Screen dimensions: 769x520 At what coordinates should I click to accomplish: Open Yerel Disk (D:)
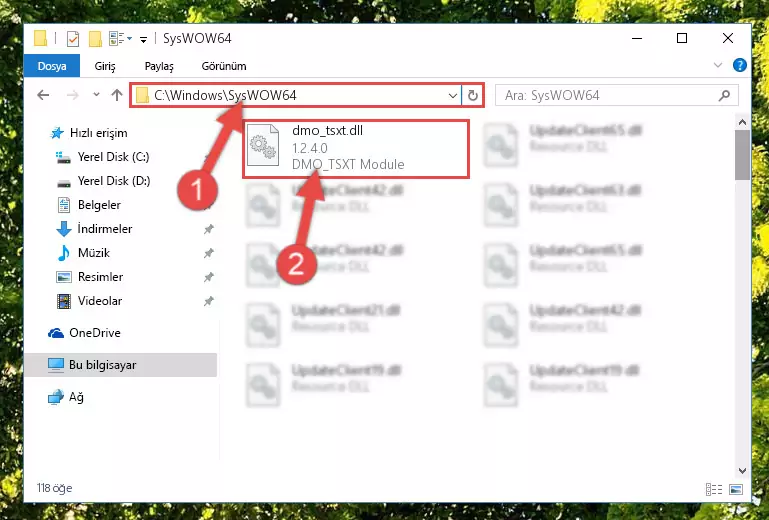[x=103, y=181]
